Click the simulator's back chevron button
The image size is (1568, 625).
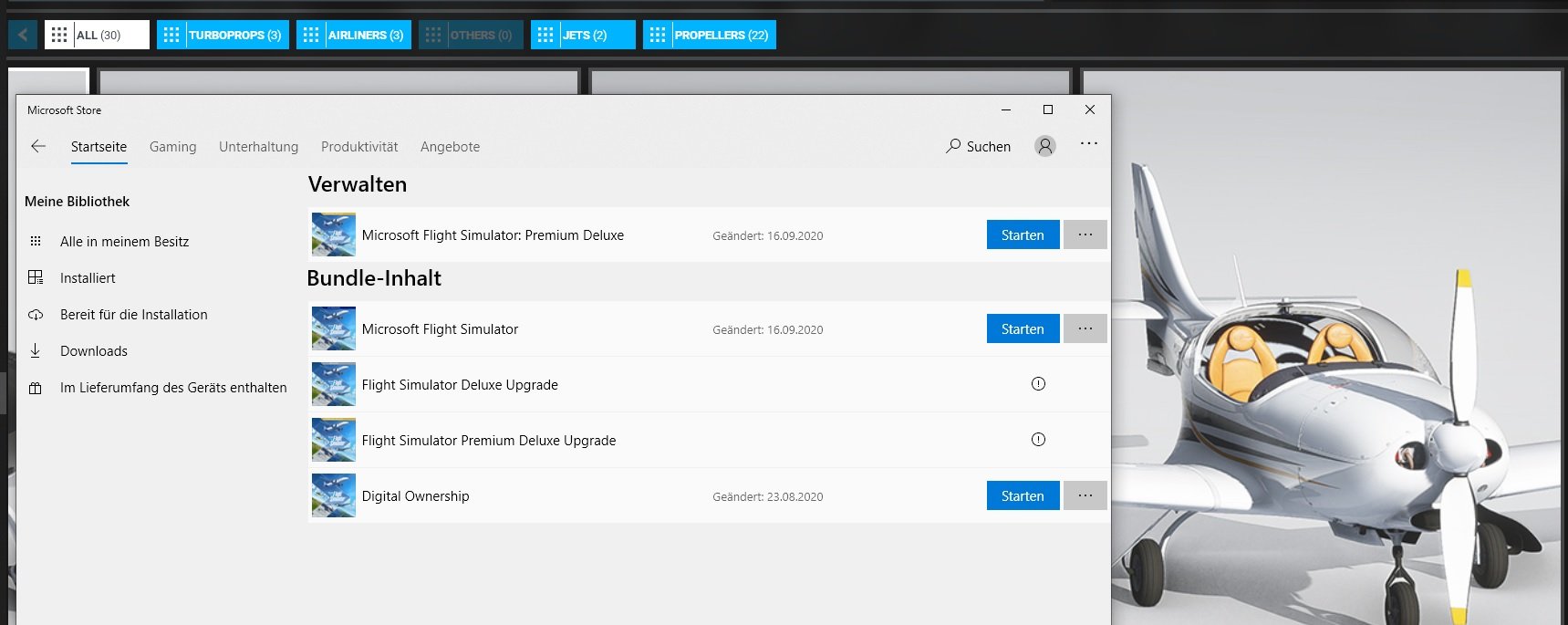pyautogui.click(x=23, y=35)
